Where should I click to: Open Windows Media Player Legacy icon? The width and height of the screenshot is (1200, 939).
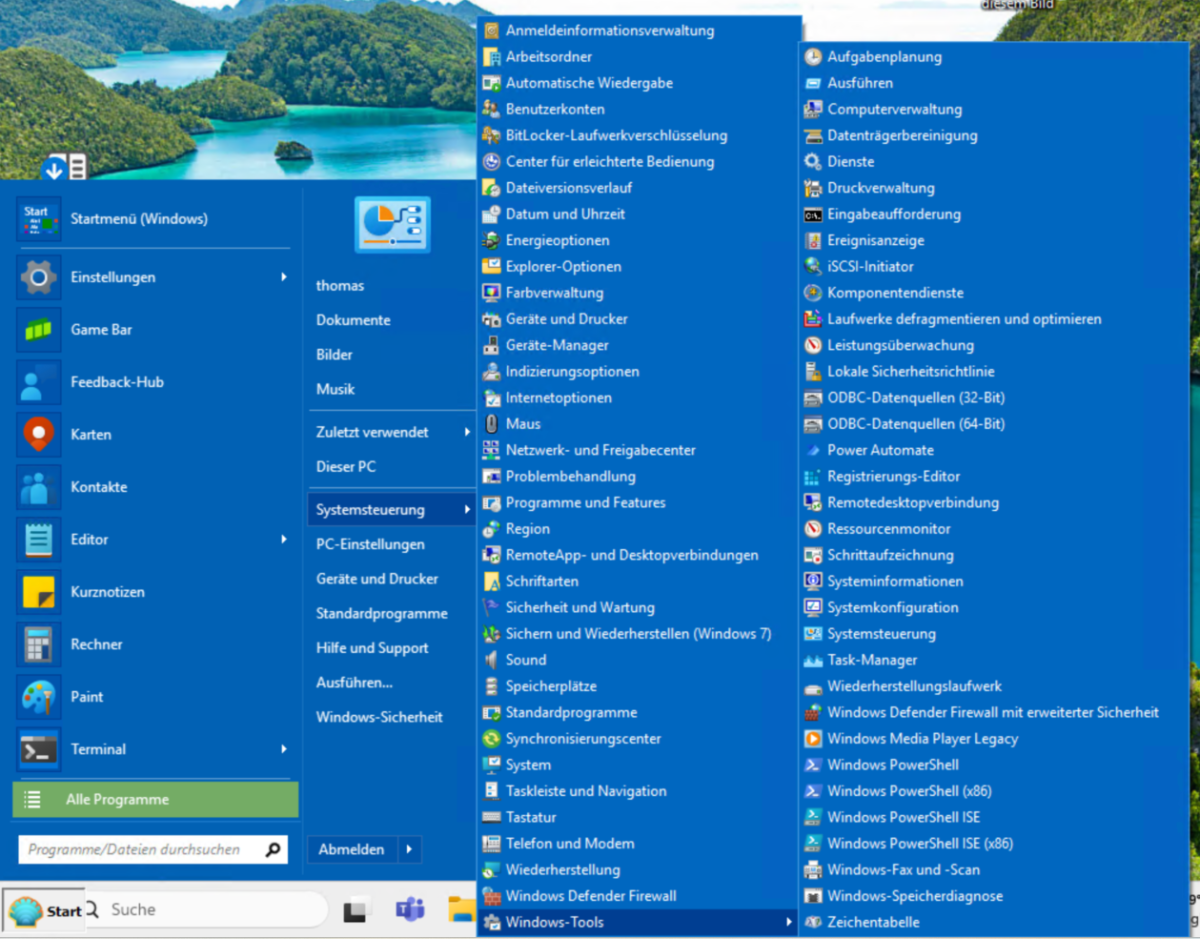tap(812, 739)
